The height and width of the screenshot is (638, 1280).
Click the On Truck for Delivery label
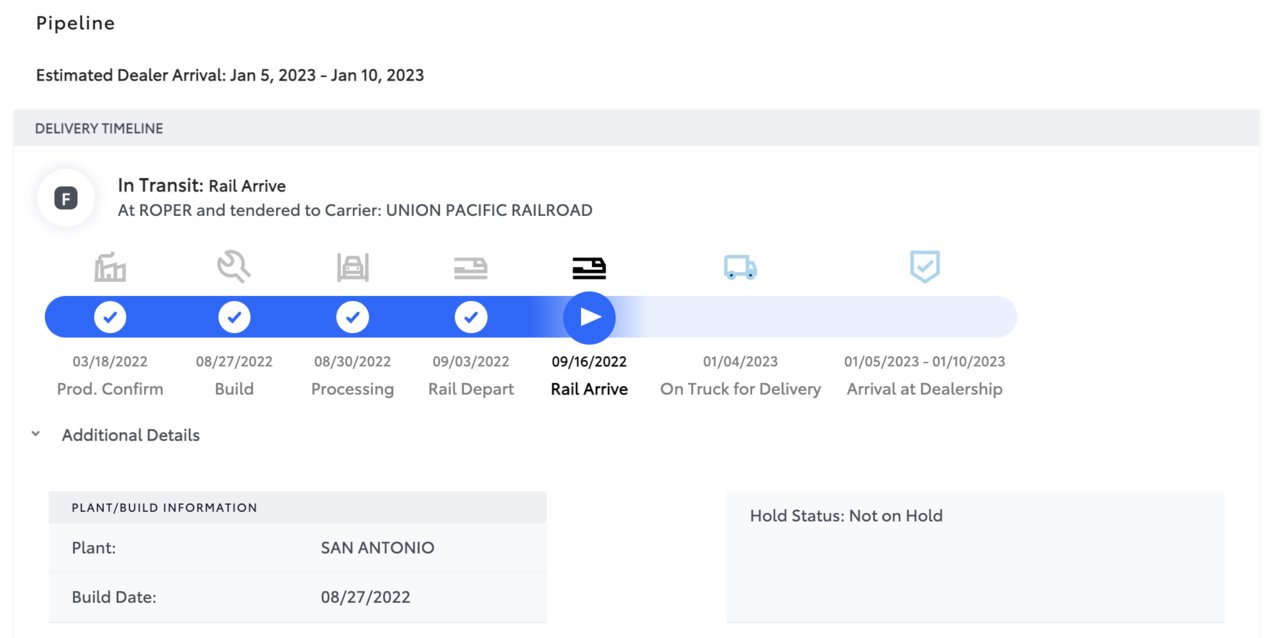pos(740,389)
